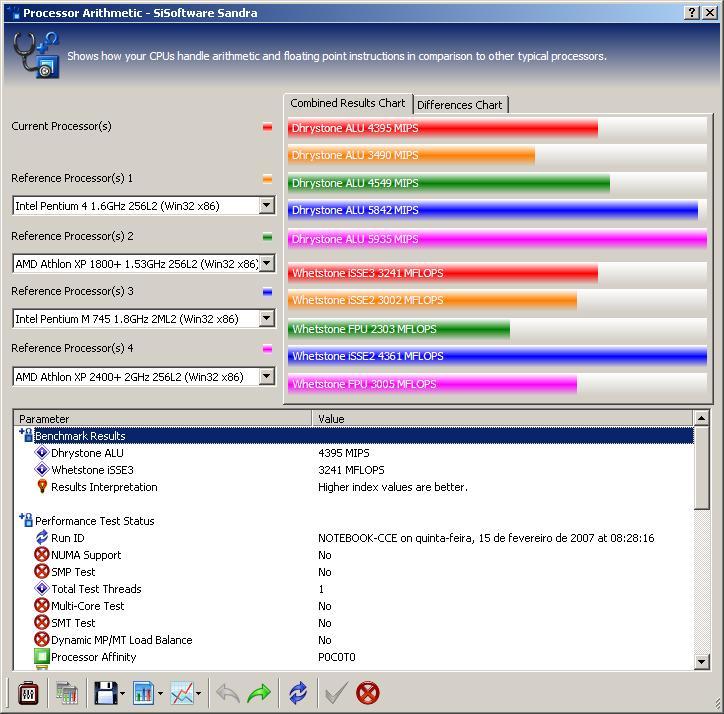The image size is (724, 714).
Task: Click the 'Higher index values are better.' text
Action: (x=392, y=487)
